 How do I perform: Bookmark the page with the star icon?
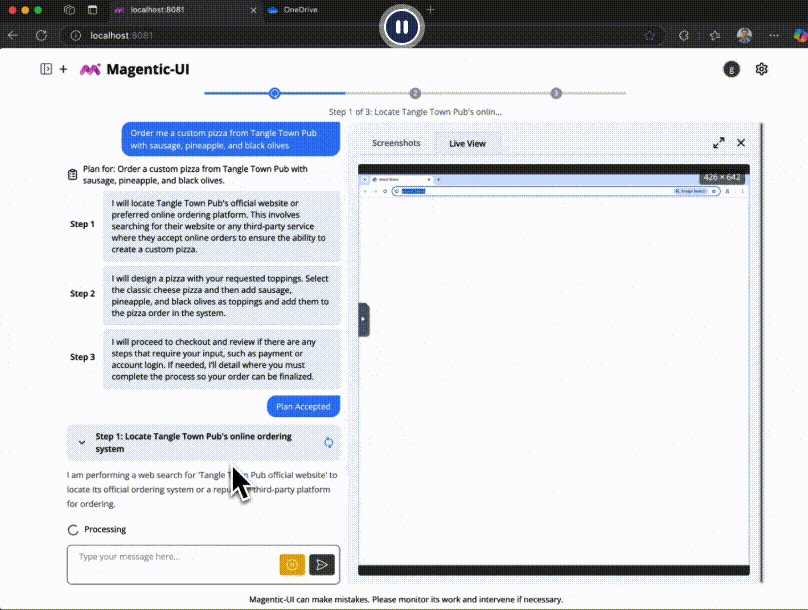(649, 36)
